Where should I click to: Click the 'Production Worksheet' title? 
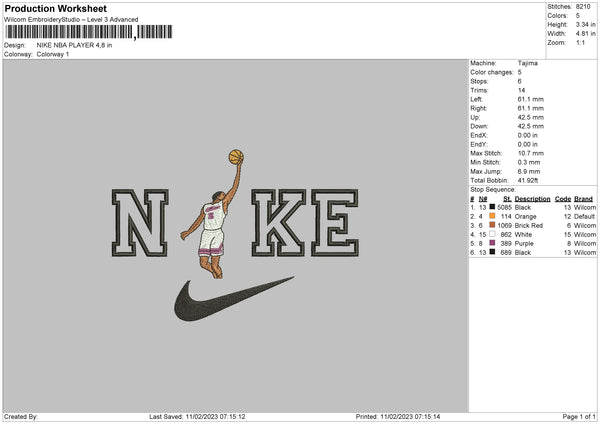click(x=55, y=8)
